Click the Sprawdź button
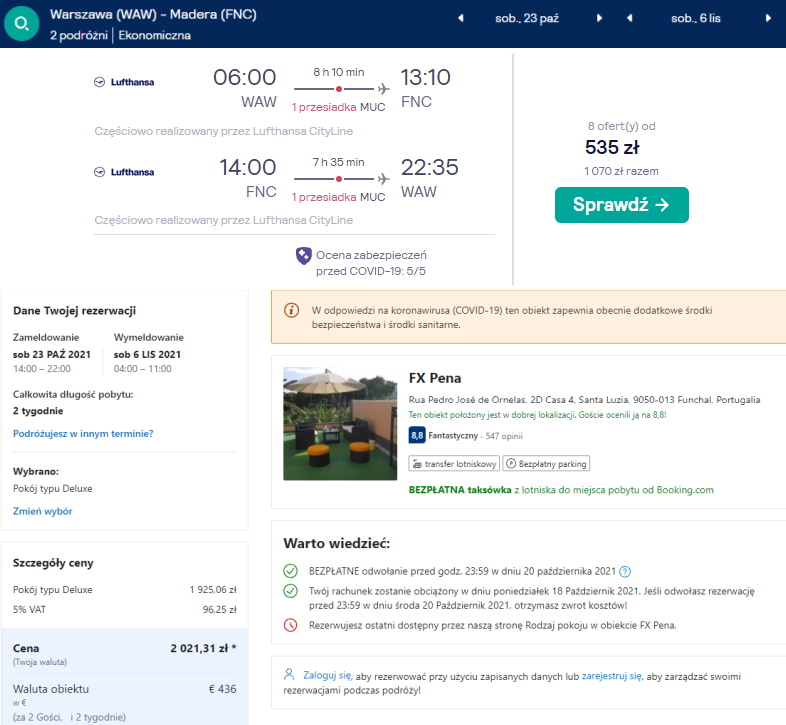 (x=622, y=205)
